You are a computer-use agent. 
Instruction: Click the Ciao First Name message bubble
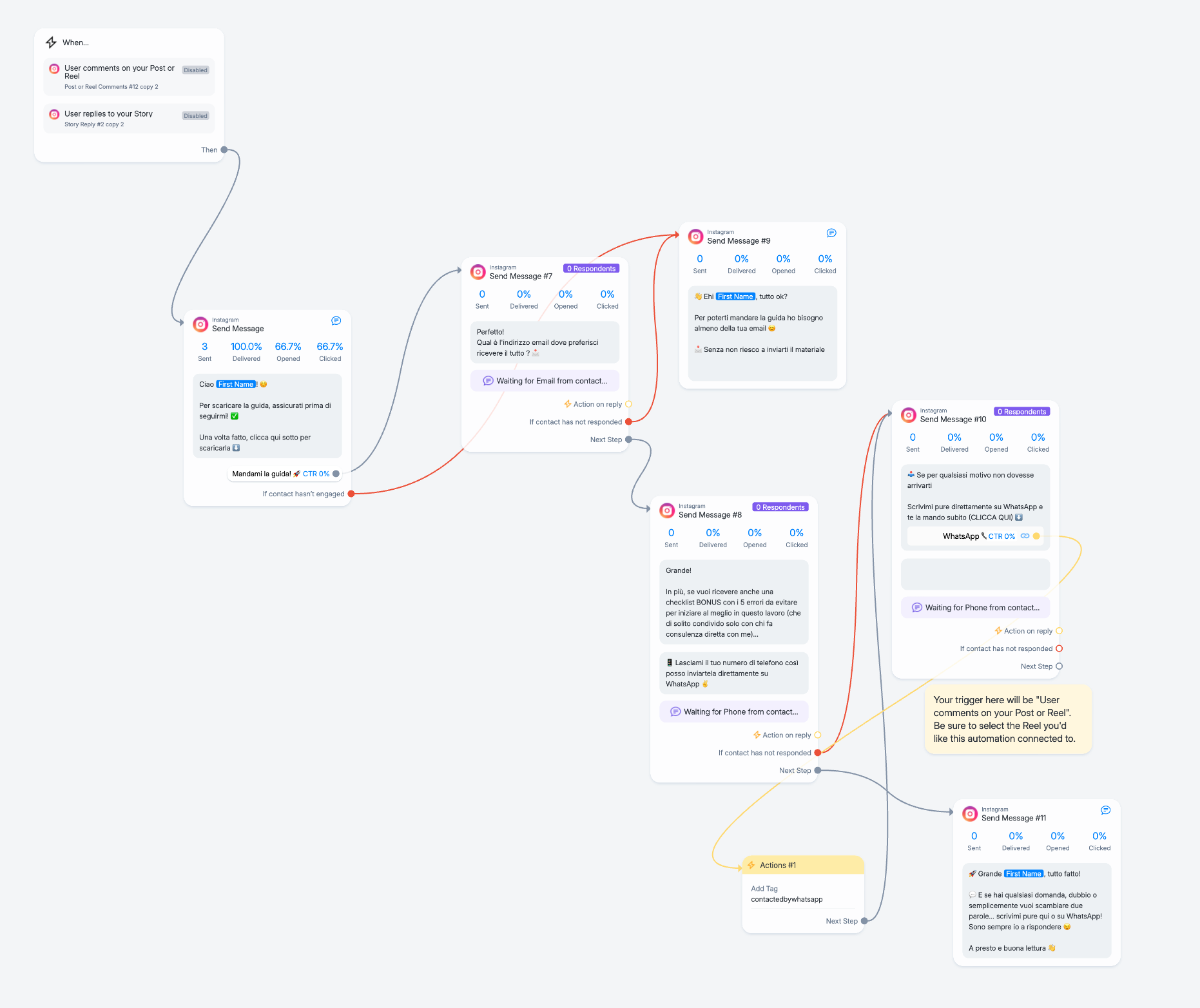[x=267, y=416]
